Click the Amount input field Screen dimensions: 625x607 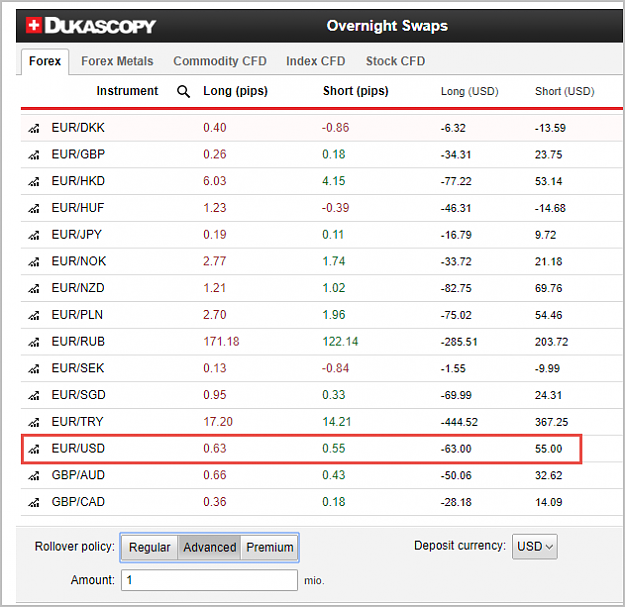209,580
